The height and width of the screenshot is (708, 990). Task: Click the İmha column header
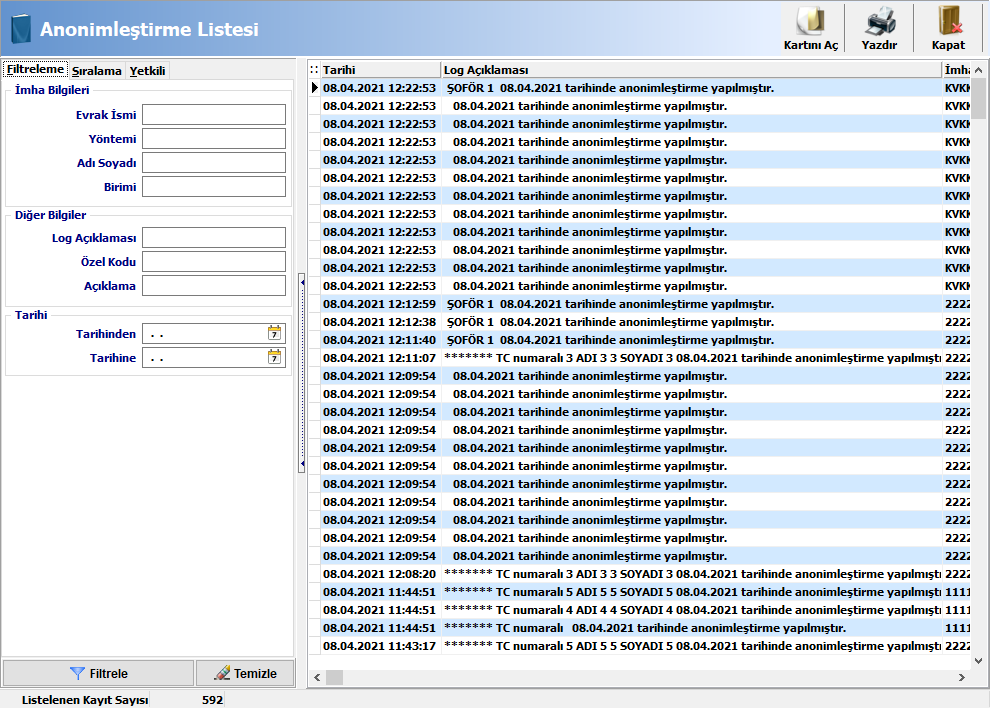tap(956, 69)
